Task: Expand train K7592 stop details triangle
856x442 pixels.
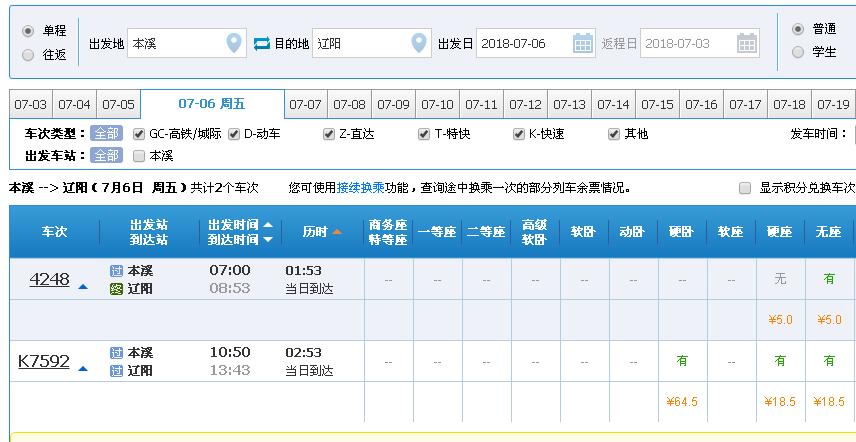Action: click(x=83, y=368)
